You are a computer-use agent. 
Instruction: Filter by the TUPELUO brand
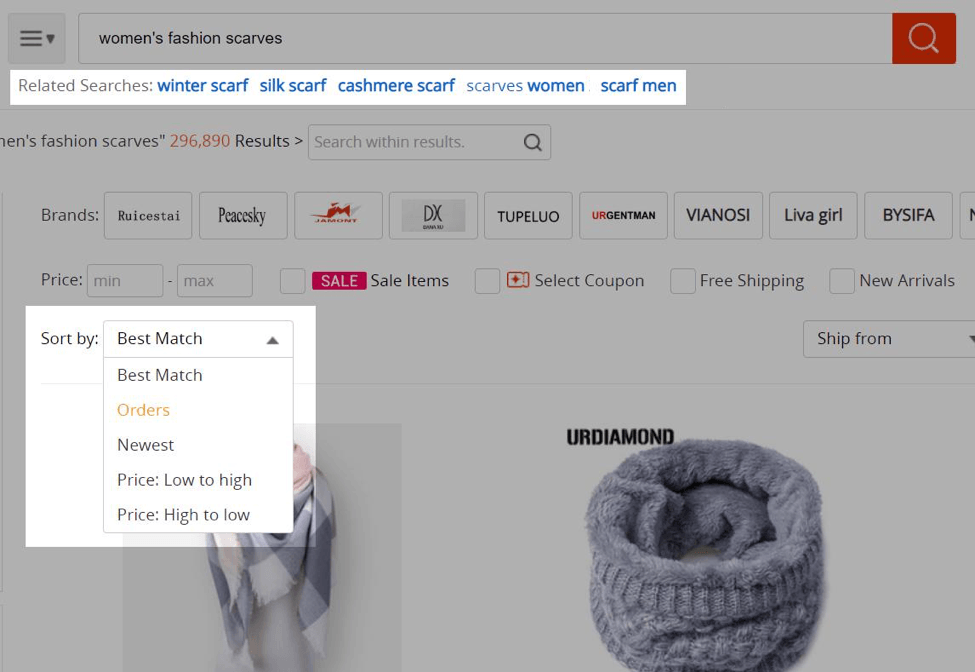pyautogui.click(x=529, y=215)
